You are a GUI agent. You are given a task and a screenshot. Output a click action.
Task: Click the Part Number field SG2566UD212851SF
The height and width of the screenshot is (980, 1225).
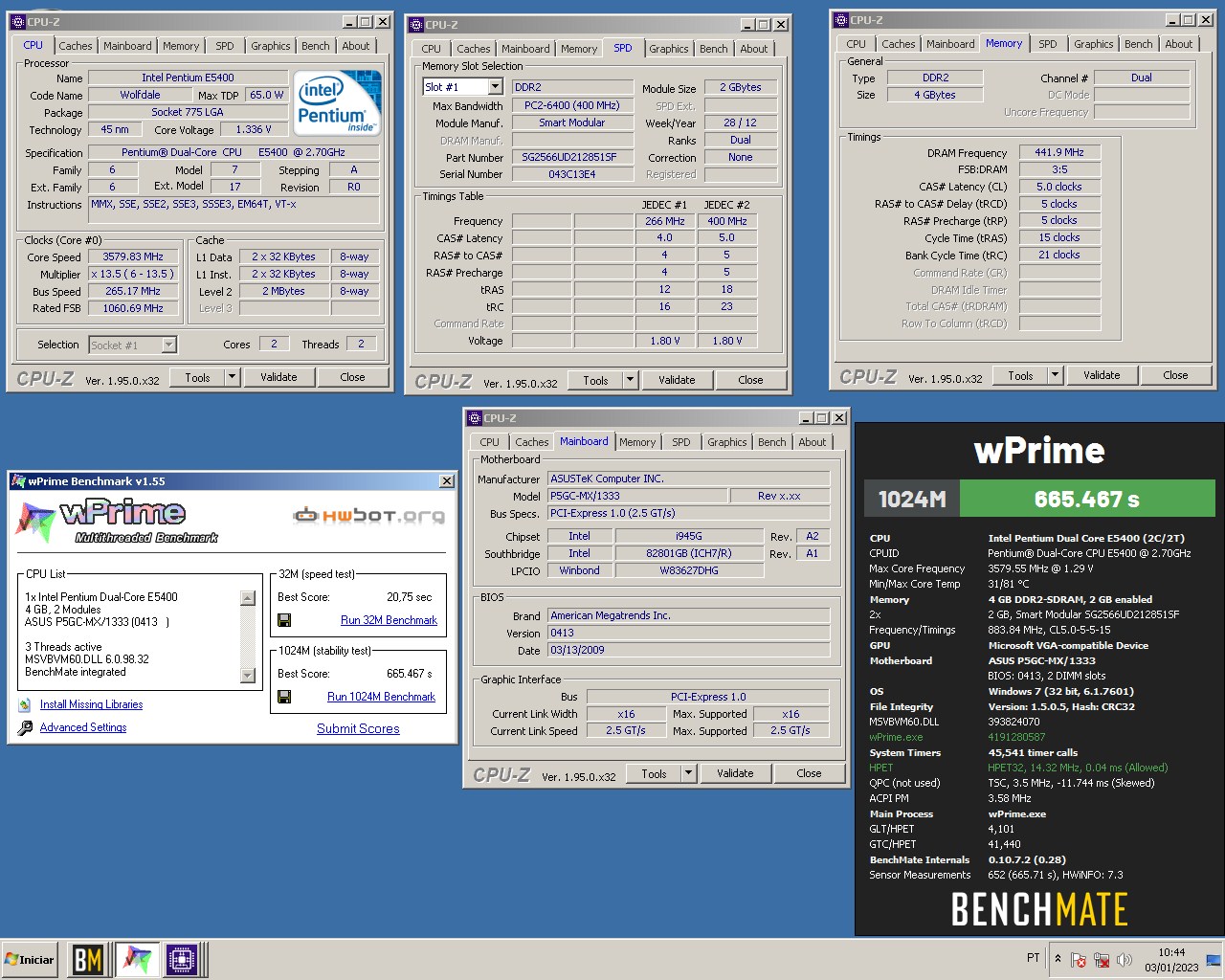tap(572, 157)
